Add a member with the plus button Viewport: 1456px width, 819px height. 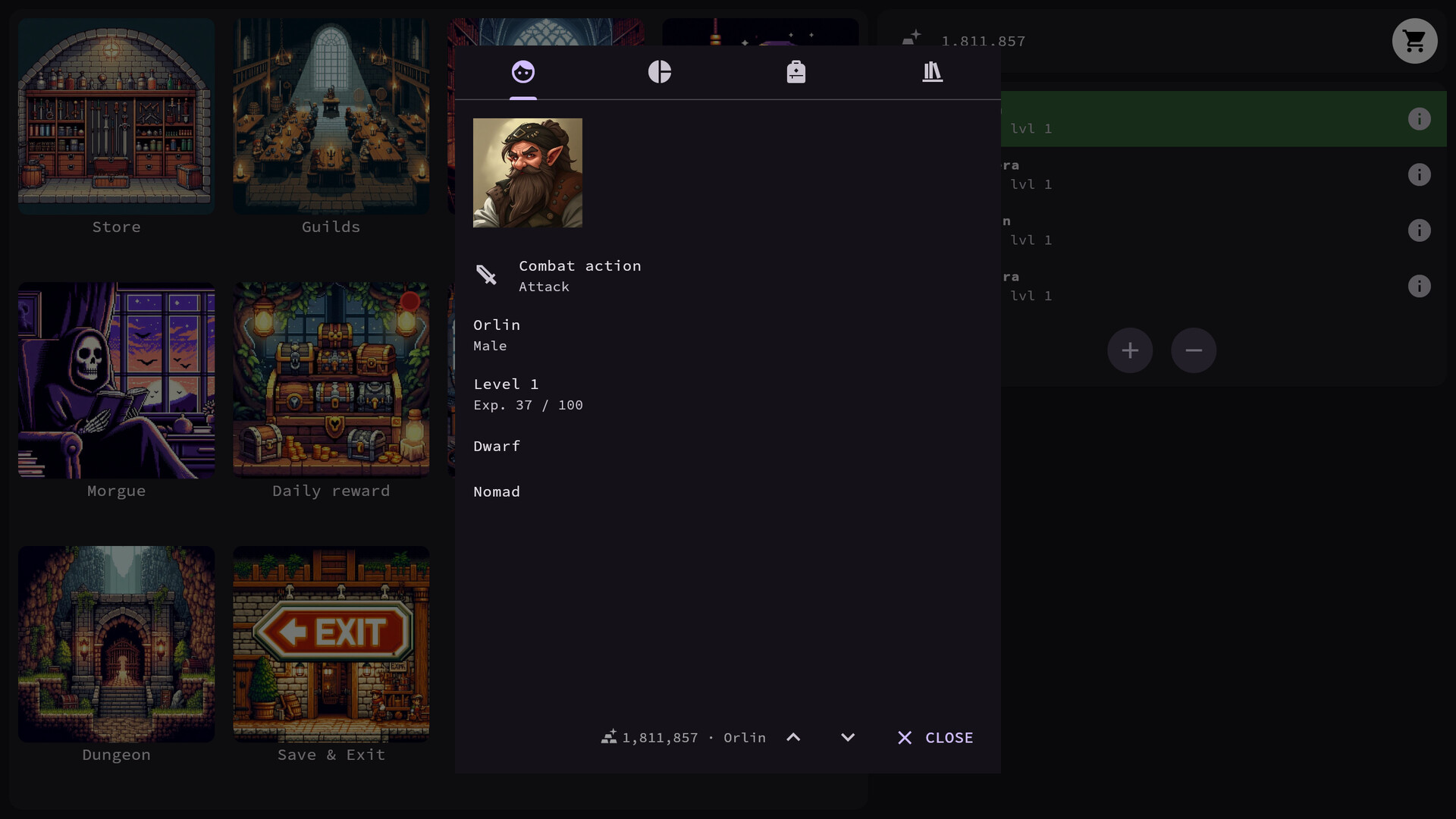pyautogui.click(x=1130, y=350)
